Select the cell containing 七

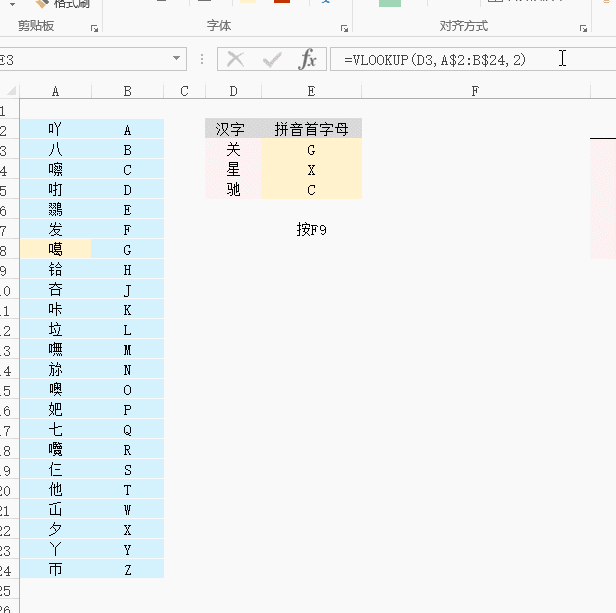click(x=55, y=429)
